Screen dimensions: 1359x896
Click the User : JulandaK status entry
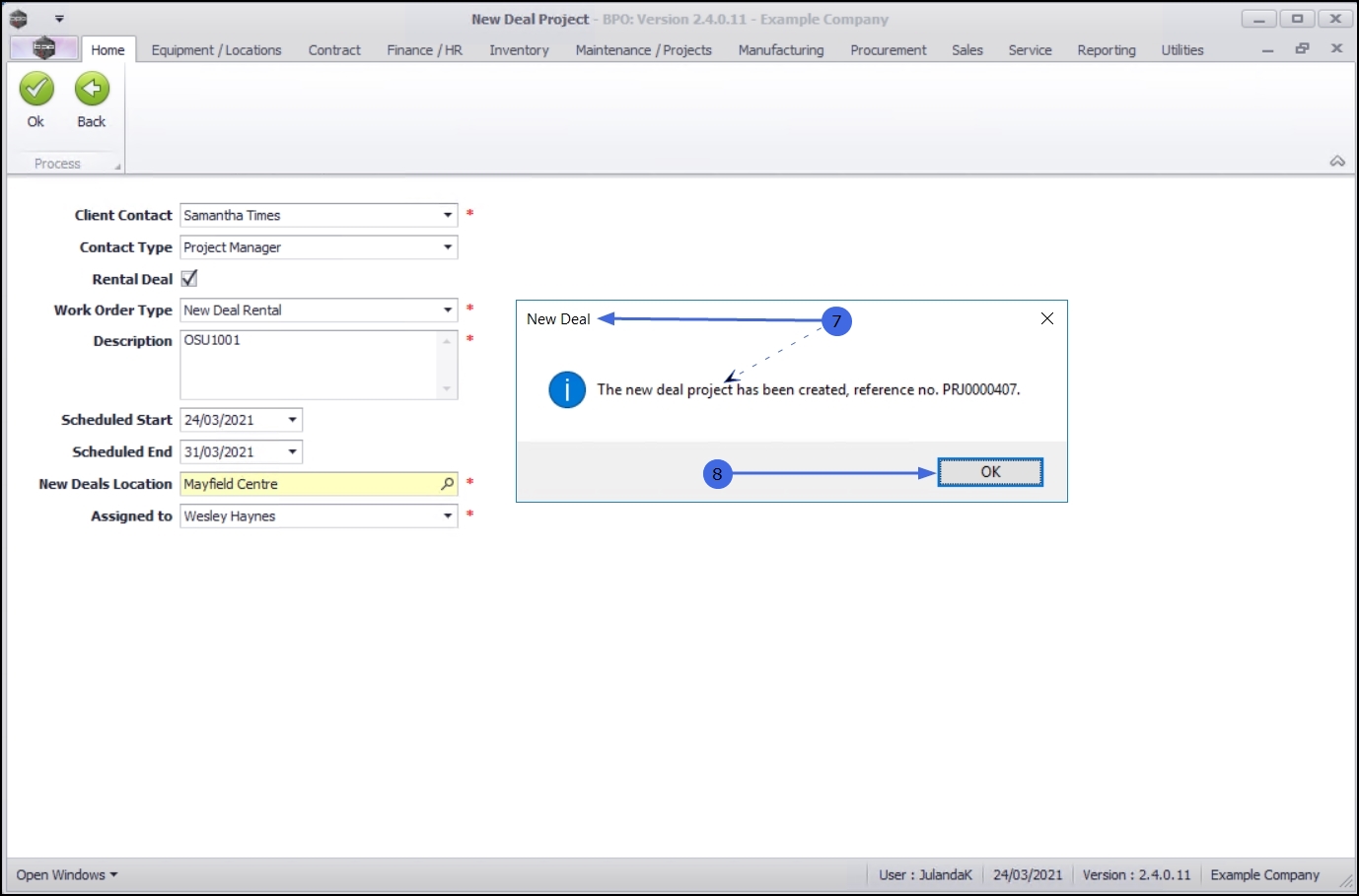coord(925,875)
